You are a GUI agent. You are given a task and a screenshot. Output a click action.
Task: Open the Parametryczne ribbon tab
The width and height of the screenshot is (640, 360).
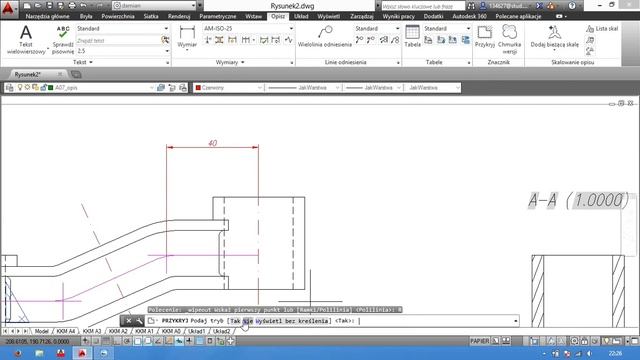218,16
